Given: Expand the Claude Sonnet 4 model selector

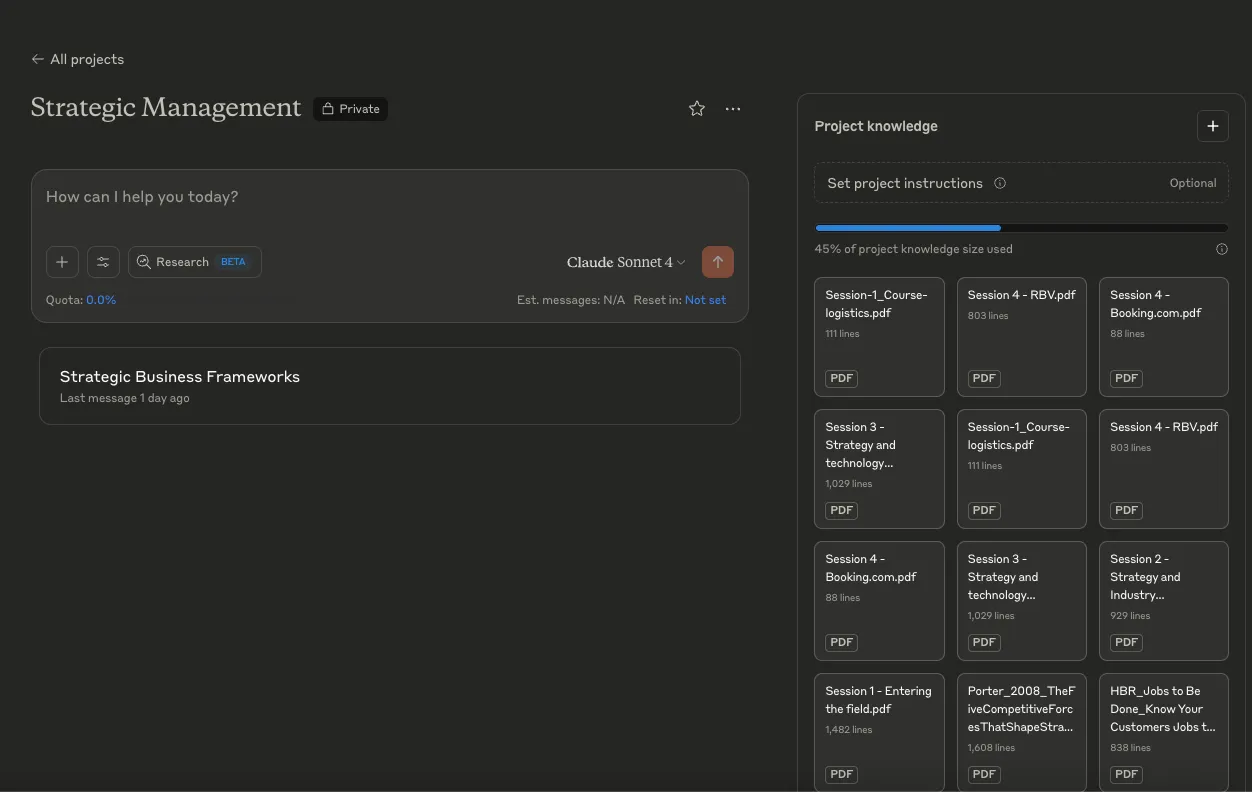Looking at the screenshot, I should [x=626, y=262].
